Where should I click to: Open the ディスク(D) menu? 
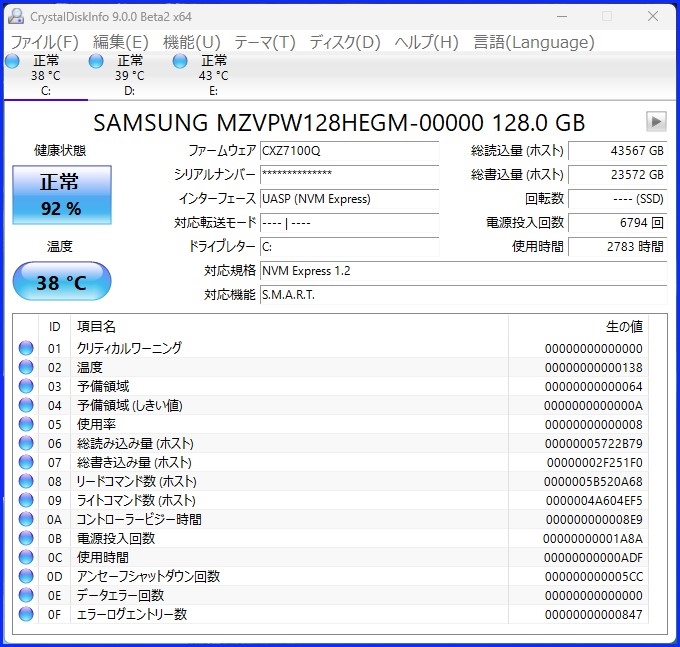[345, 42]
